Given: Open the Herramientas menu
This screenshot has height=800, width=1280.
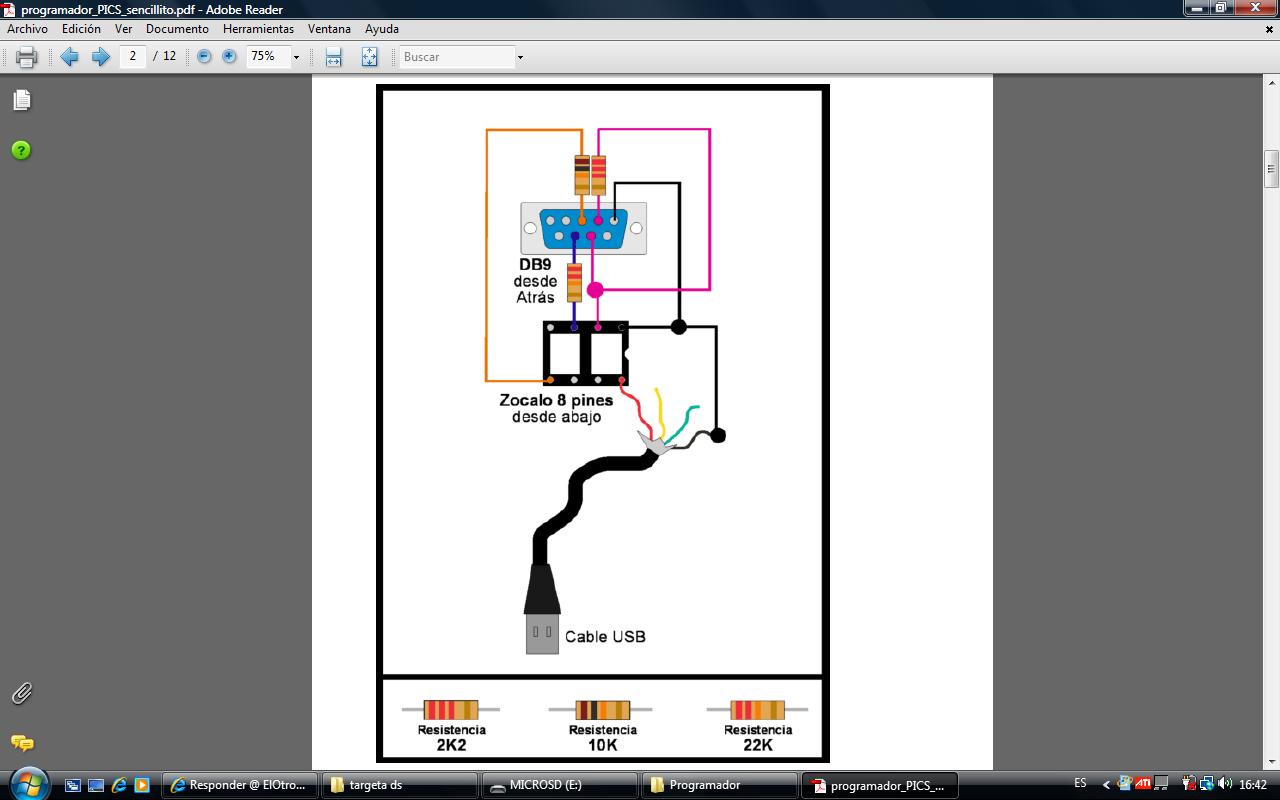Looking at the screenshot, I should pyautogui.click(x=258, y=29).
